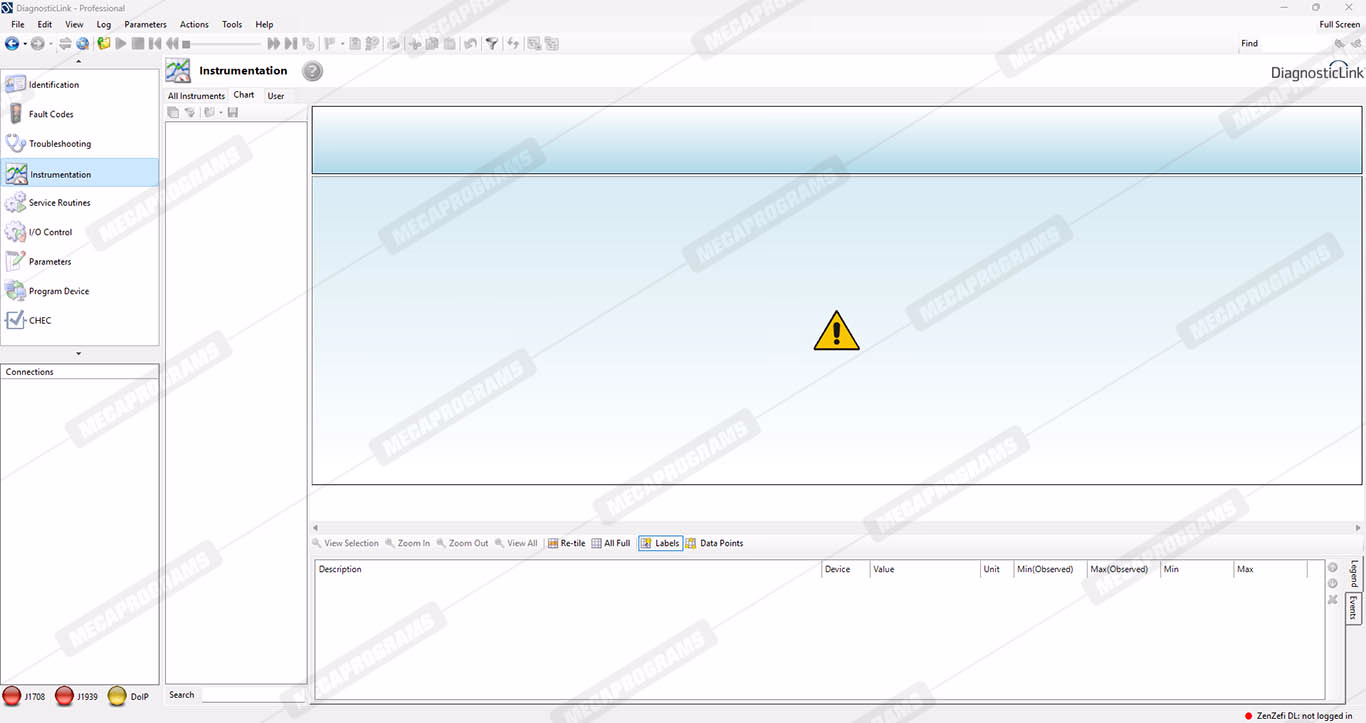
Task: Open the Fault Codes panel
Action: tap(50, 114)
